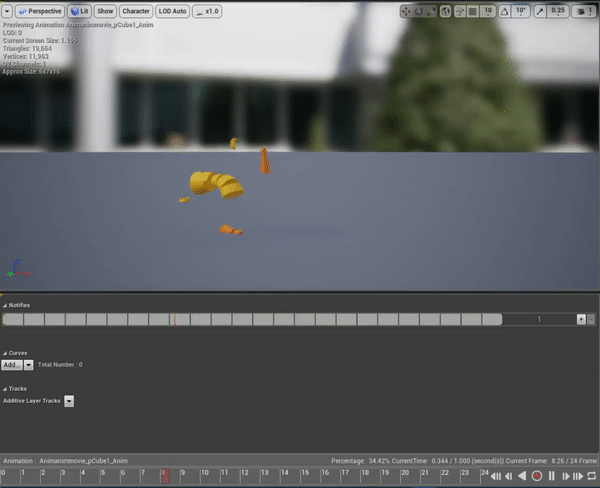Open rotation snap 10° dropdown
The image size is (600, 488).
(520, 11)
